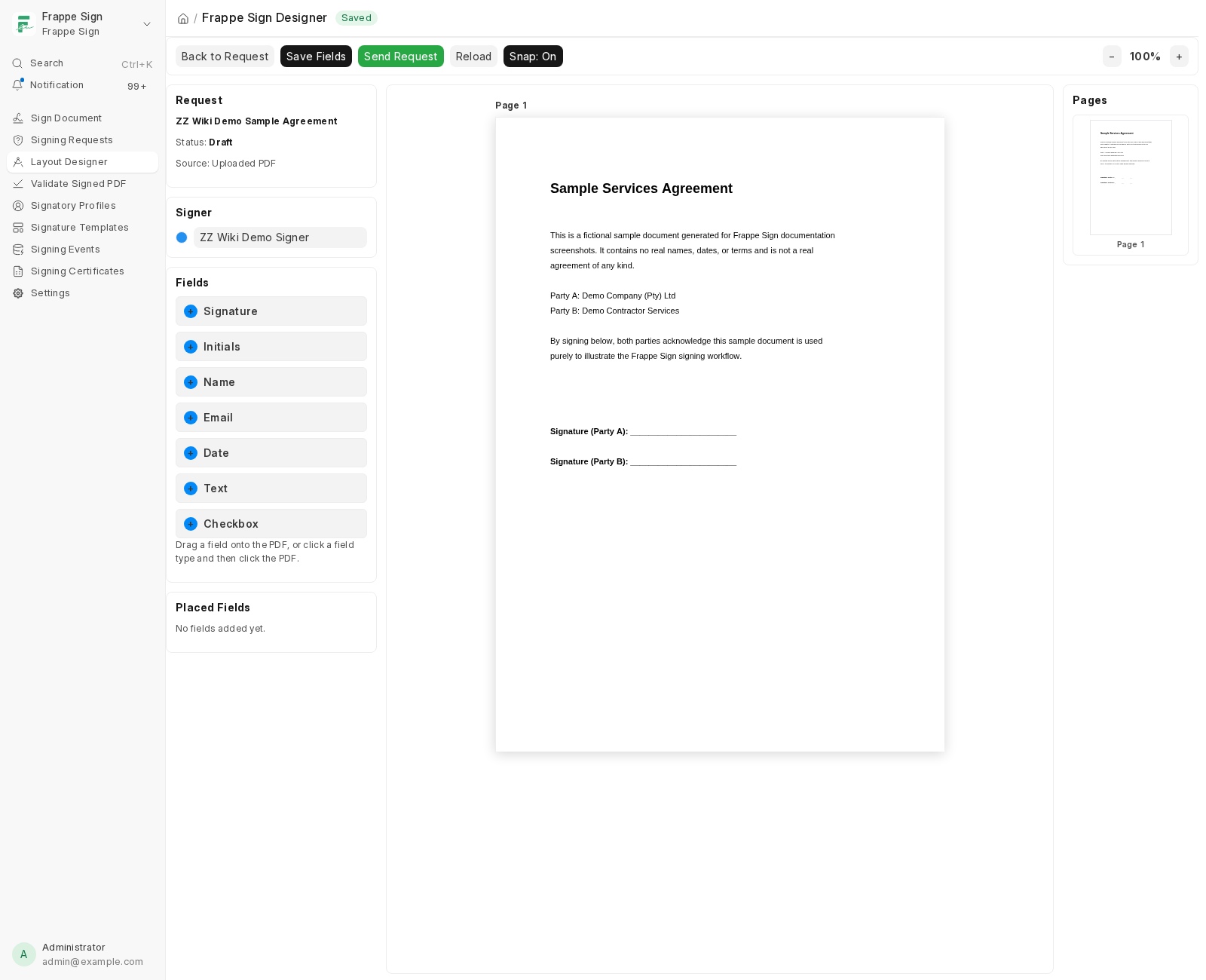Click admin@example.com user email
This screenshot has width=1206, height=980.
coord(93,962)
